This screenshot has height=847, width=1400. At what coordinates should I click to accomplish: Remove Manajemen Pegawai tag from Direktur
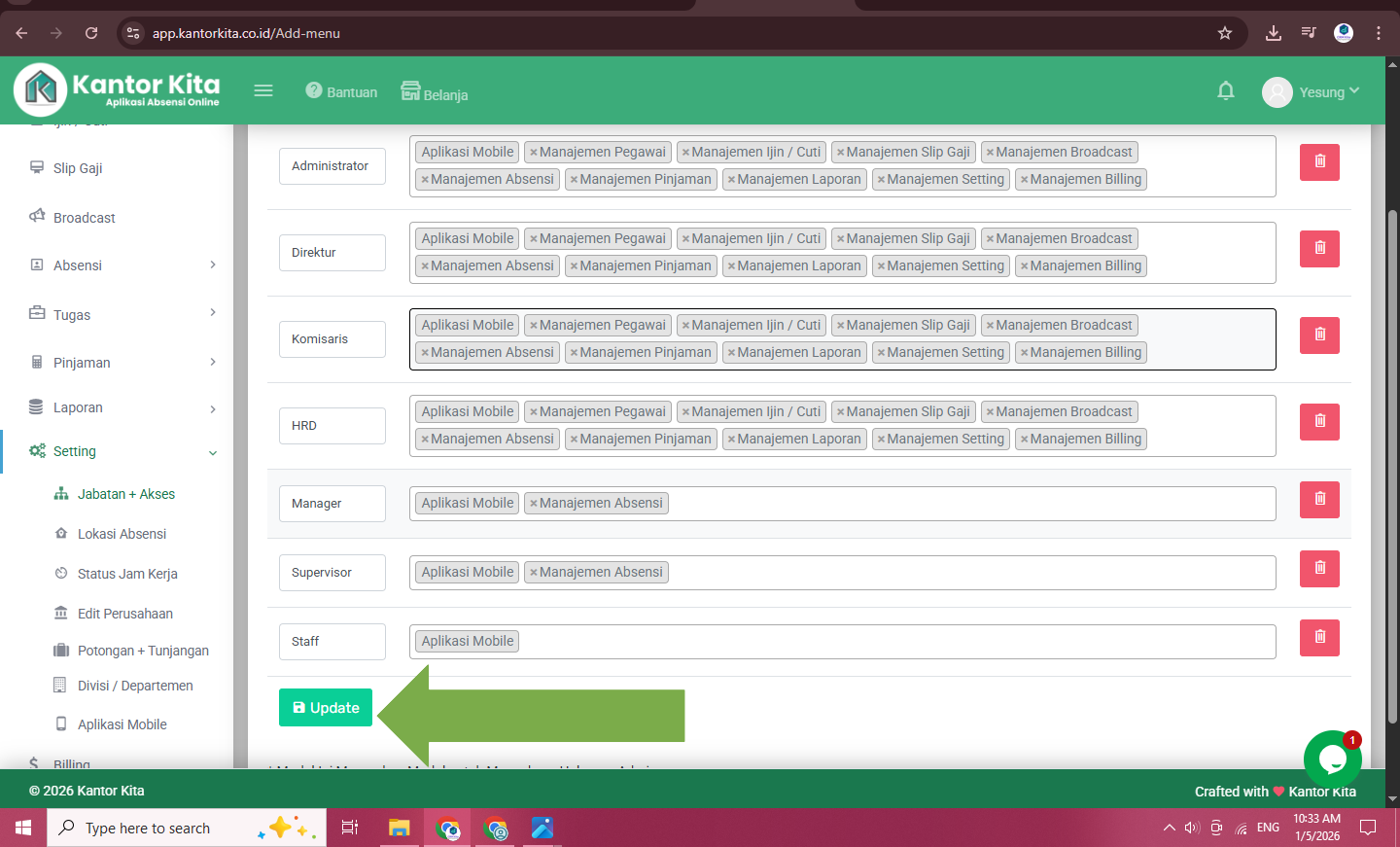(x=533, y=239)
